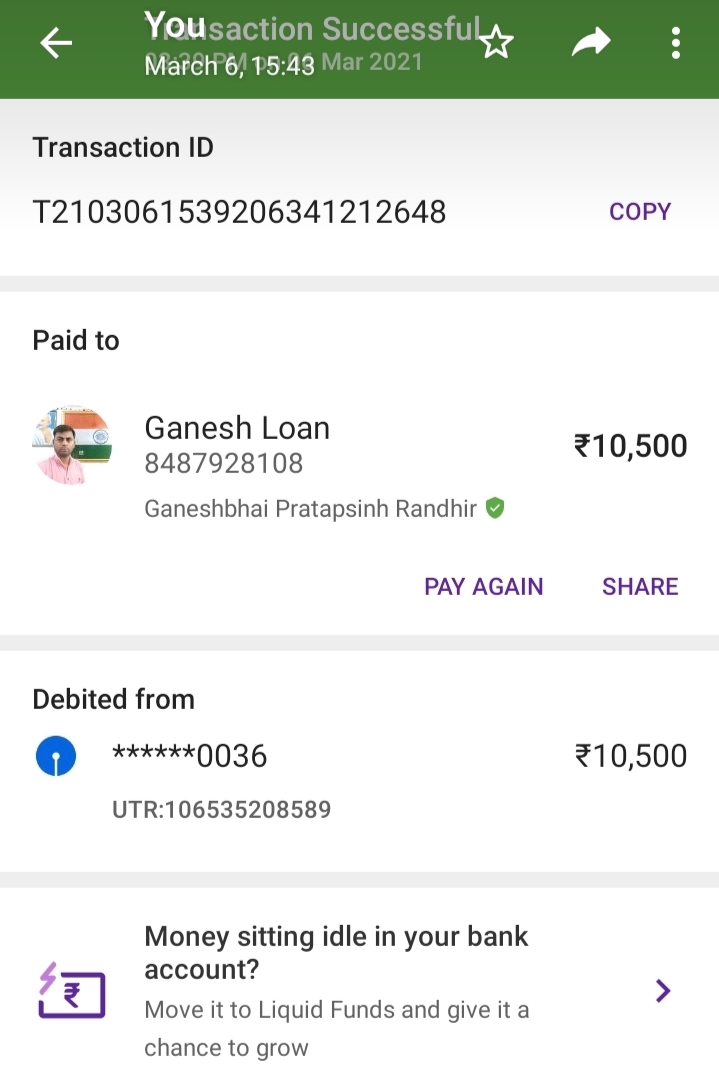Tap the Transaction ID number text

click(x=239, y=212)
